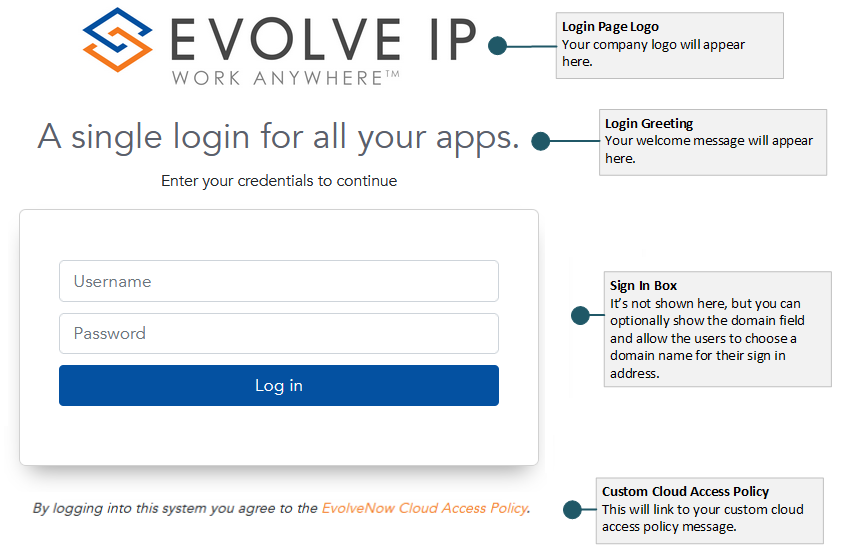Screen dimensions: 844x559
Task: Open the EvolveNow Cloud Access Policy link
Action: (x=424, y=508)
